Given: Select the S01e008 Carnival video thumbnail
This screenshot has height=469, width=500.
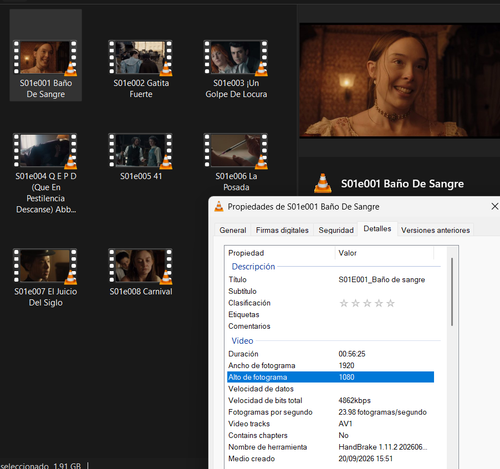Looking at the screenshot, I should [x=140, y=266].
